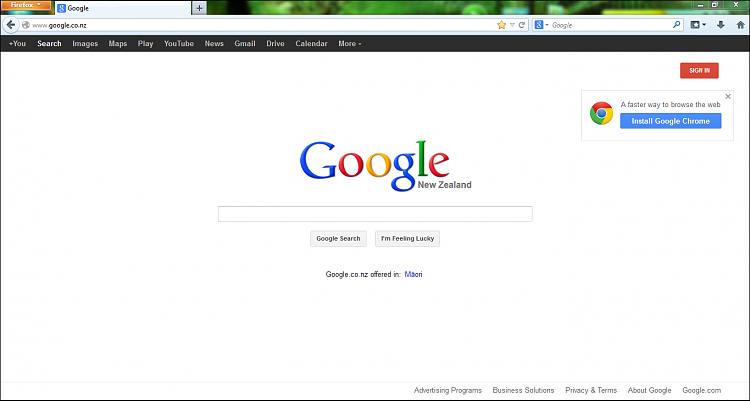The image size is (750, 401).
Task: Open the Firefox application menu button
Action: tap(26, 5)
